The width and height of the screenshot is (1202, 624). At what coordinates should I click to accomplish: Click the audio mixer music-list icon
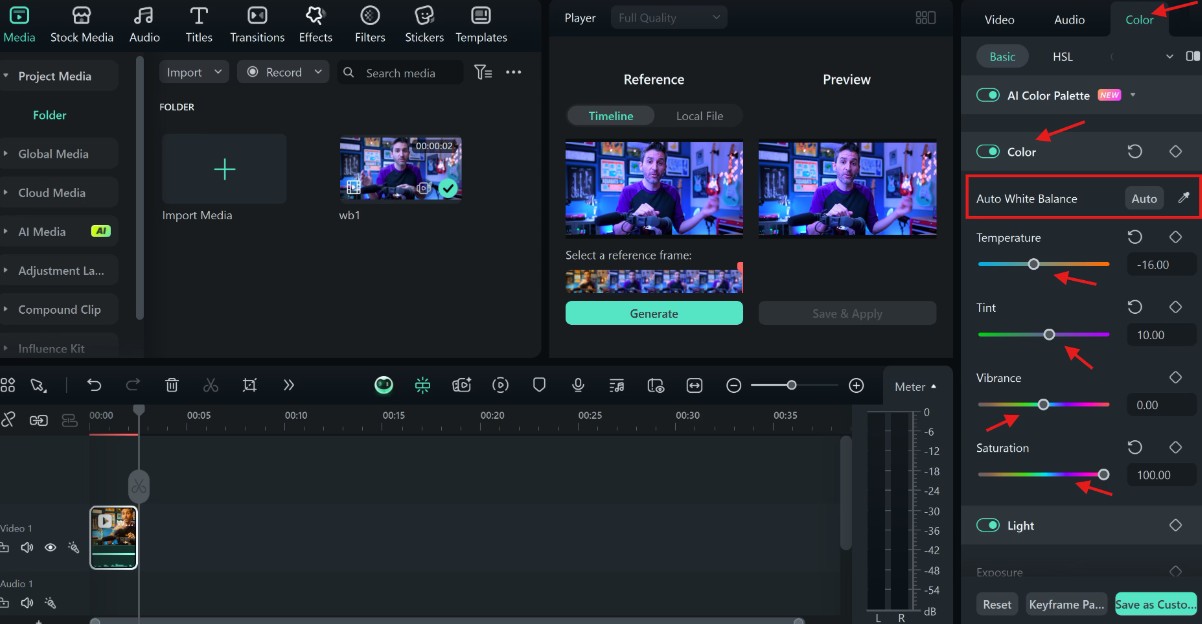[x=617, y=385]
